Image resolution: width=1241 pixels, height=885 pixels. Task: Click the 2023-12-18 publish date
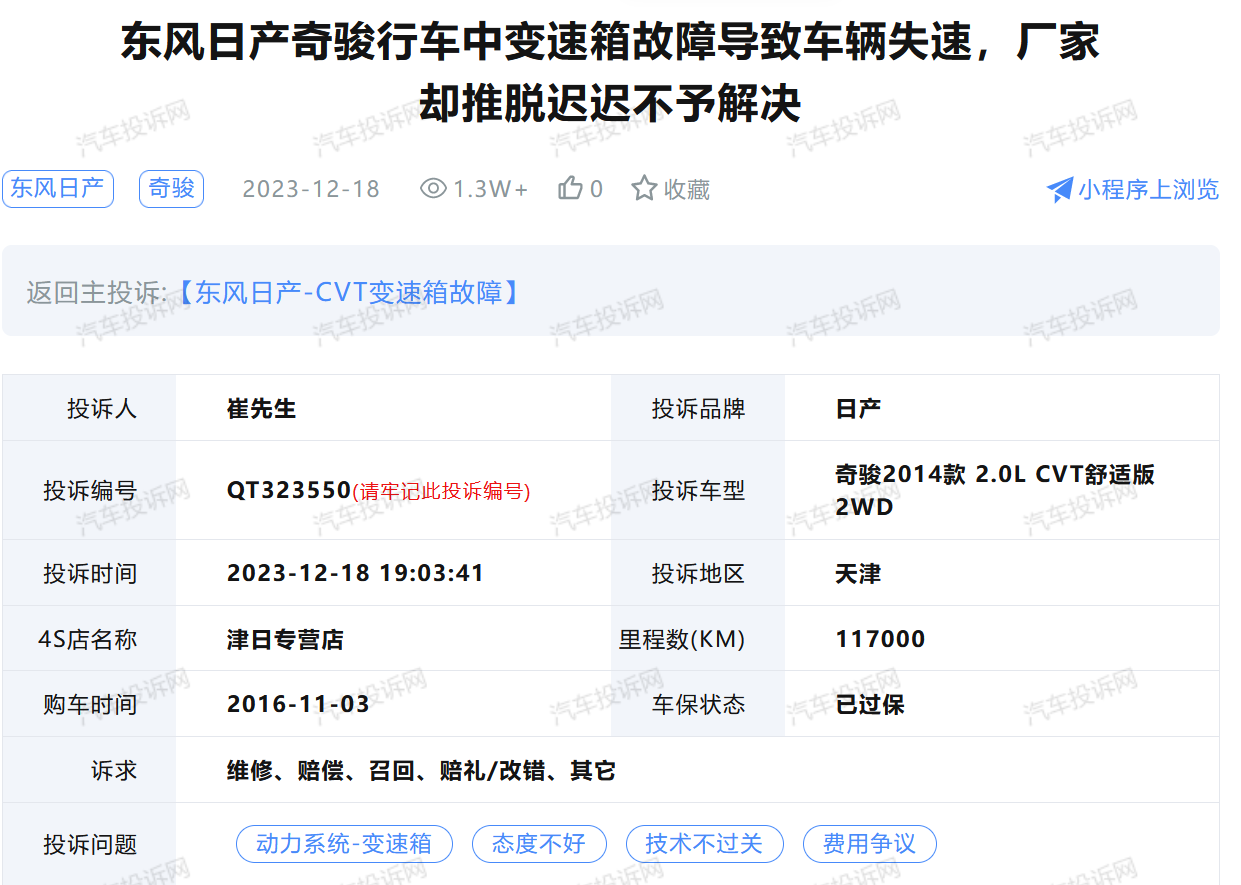[x=311, y=189]
